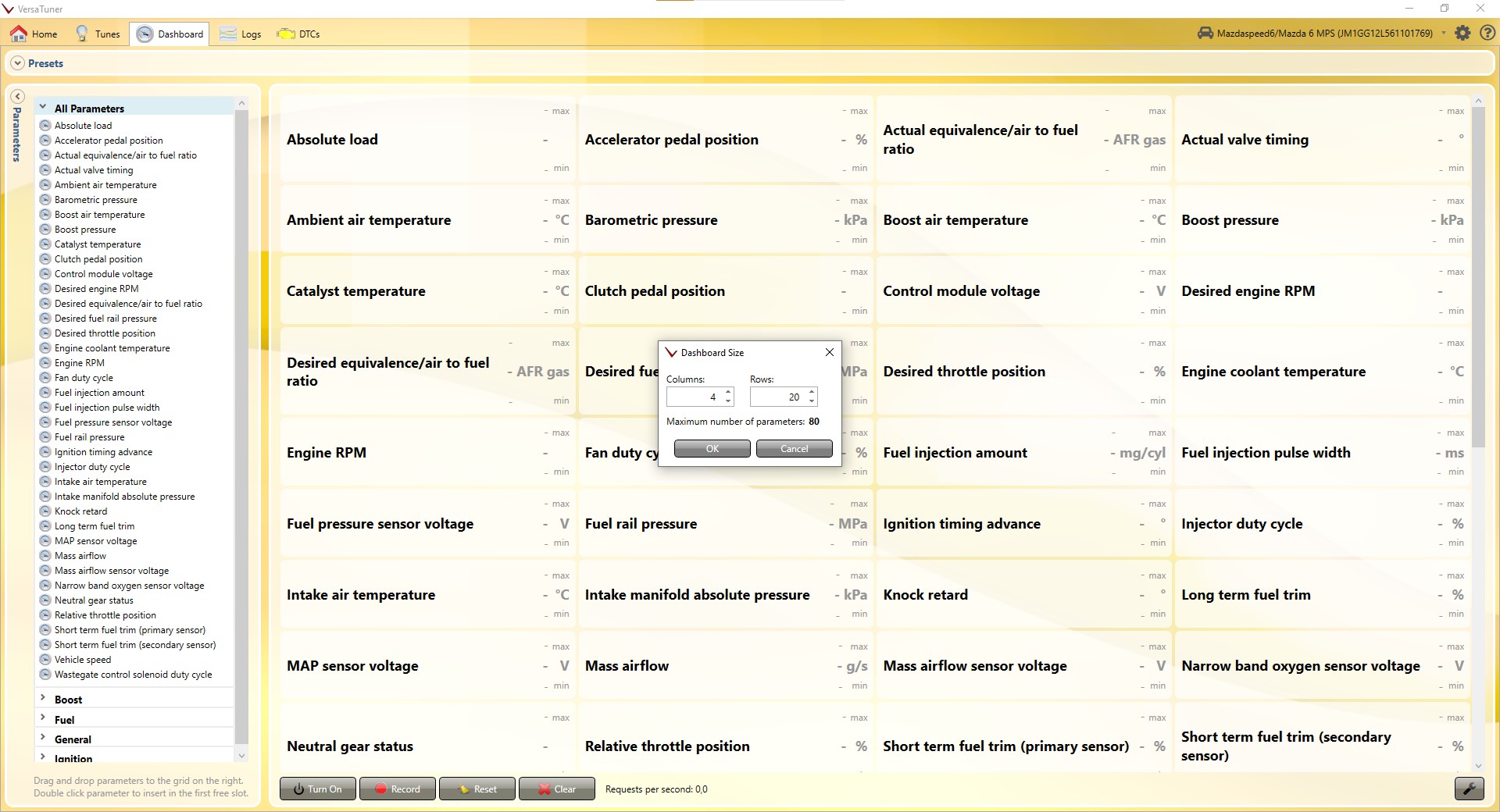Select Narrow band oxygen sensor voltage in list
The height and width of the screenshot is (812, 1500).
click(129, 586)
